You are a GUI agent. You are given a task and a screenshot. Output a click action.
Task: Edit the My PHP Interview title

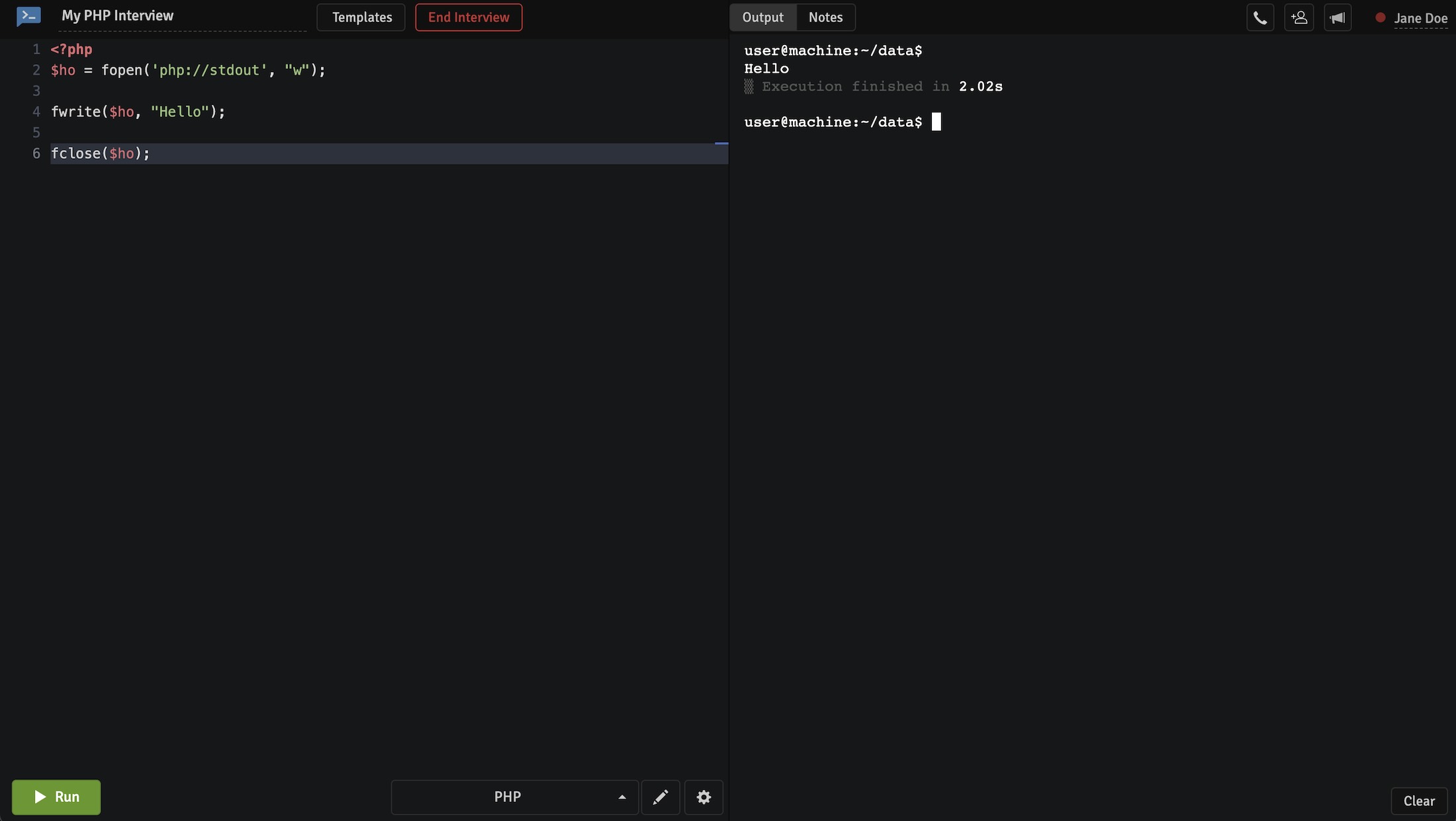pos(117,16)
